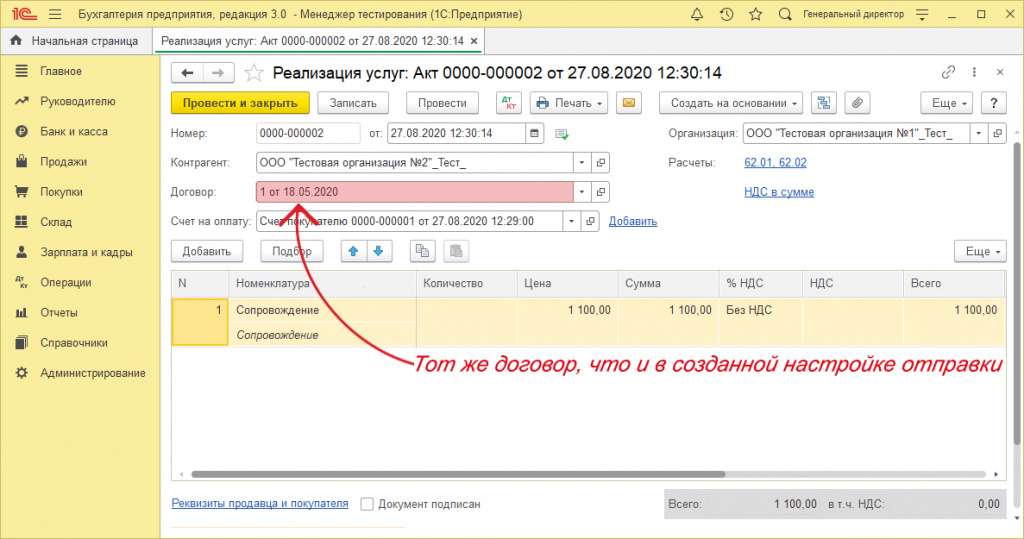Screen dimensions: 1024x539
Task: Open document structure related documents icon
Action: pos(824,103)
